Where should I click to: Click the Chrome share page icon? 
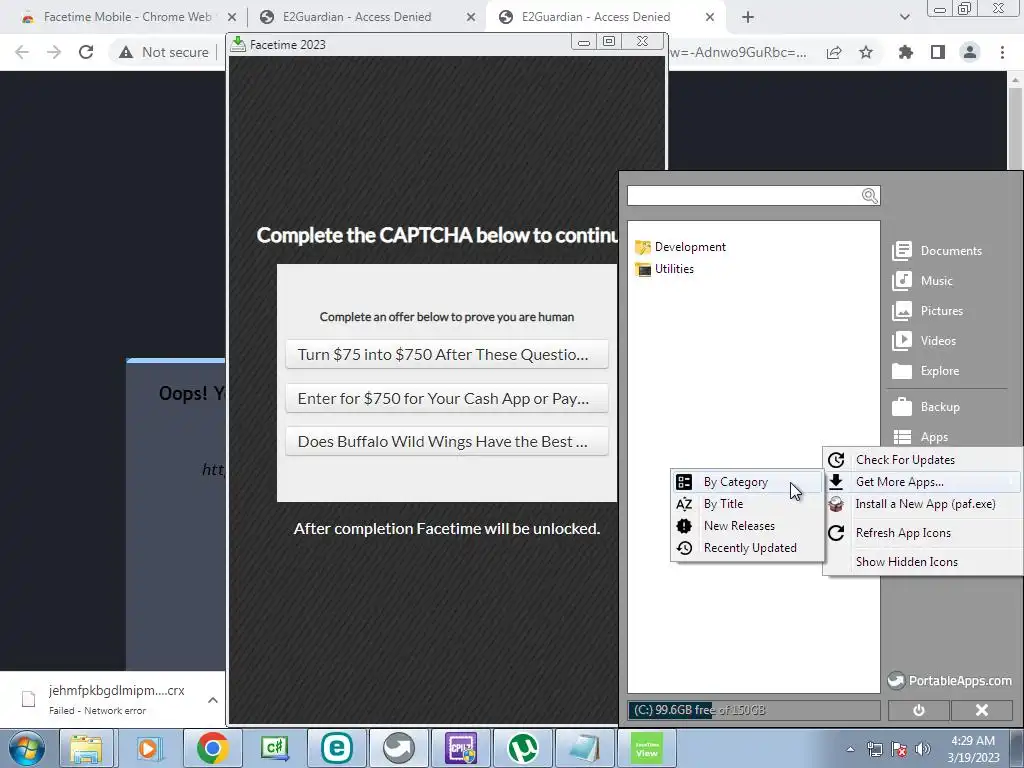click(834, 52)
